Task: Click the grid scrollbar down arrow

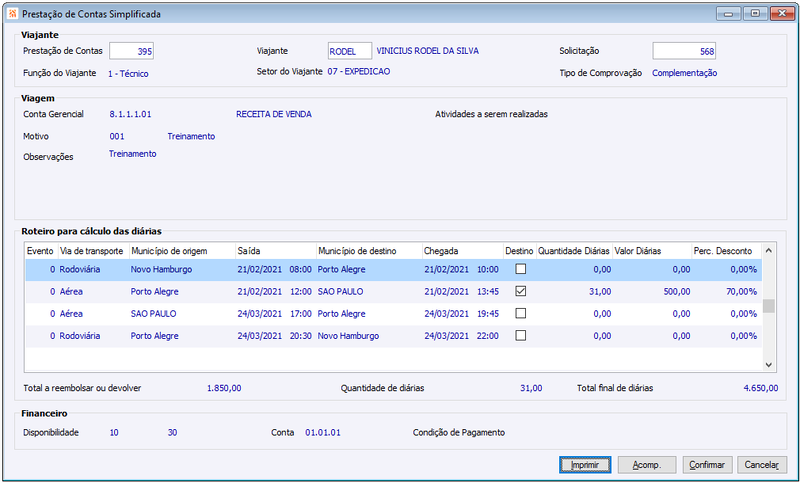Action: tap(769, 365)
